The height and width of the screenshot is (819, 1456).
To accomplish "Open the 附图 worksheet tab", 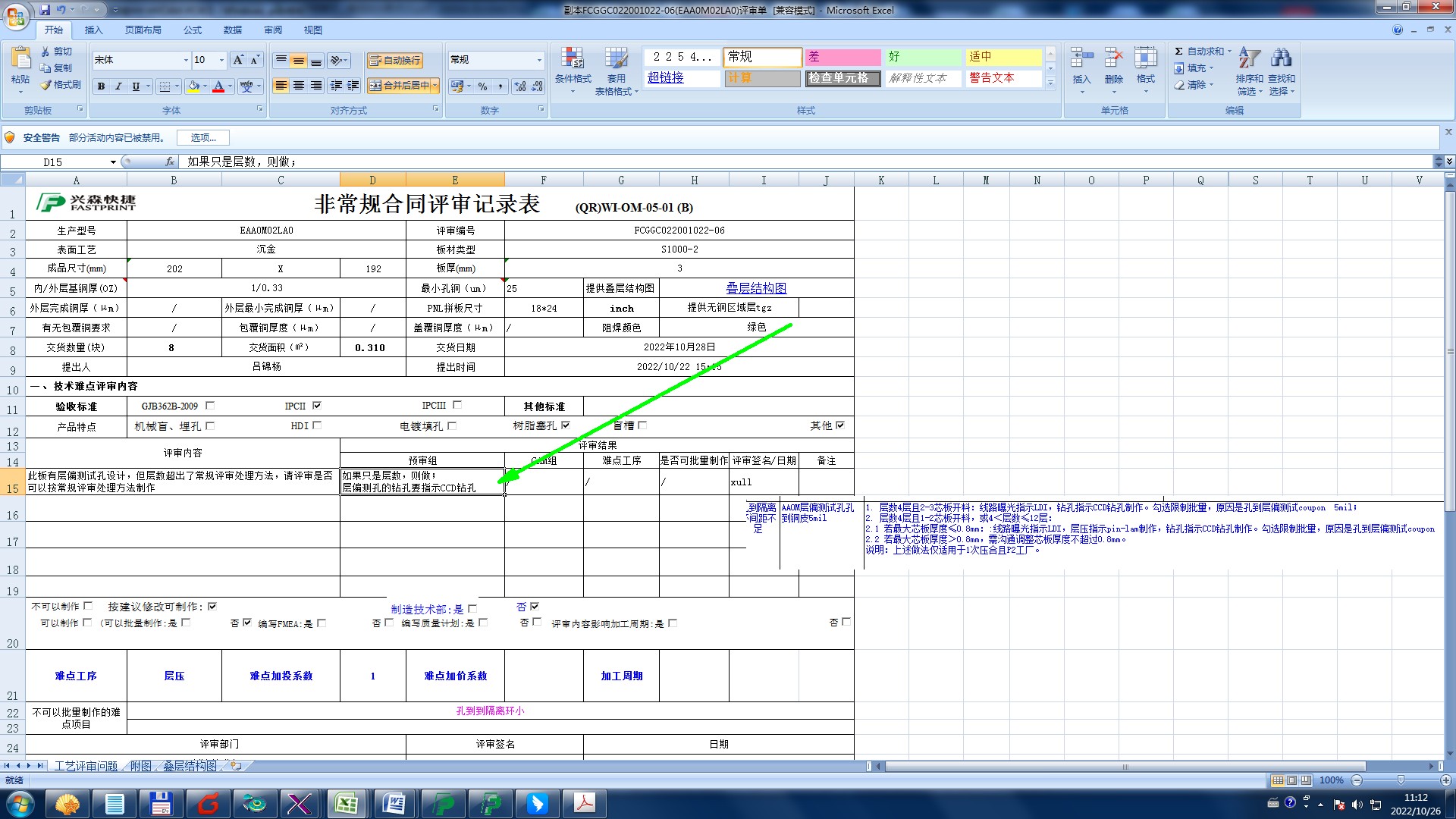I will [x=141, y=766].
